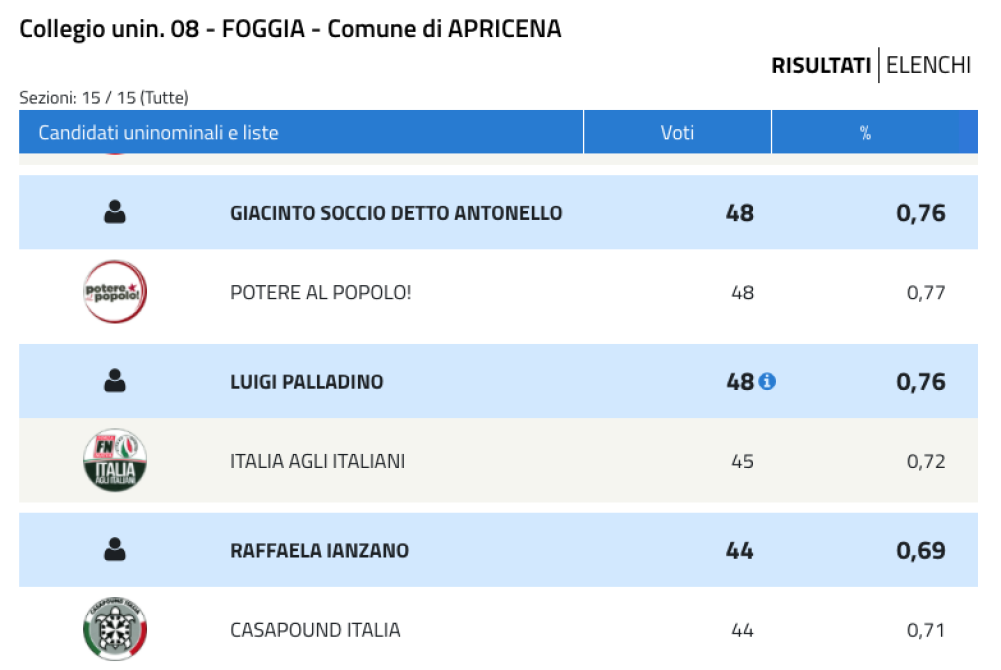Select candidate Raffaela Ianzano name
The image size is (1001, 670).
click(x=319, y=550)
